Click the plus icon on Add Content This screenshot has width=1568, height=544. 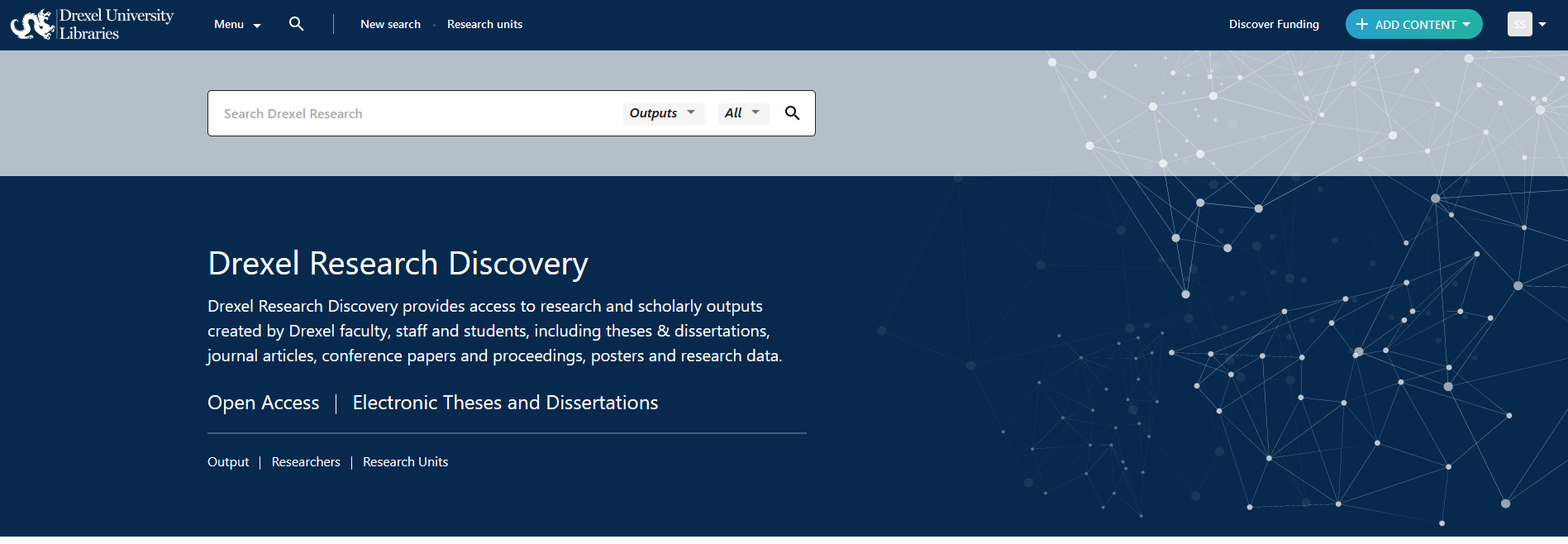point(1362,25)
